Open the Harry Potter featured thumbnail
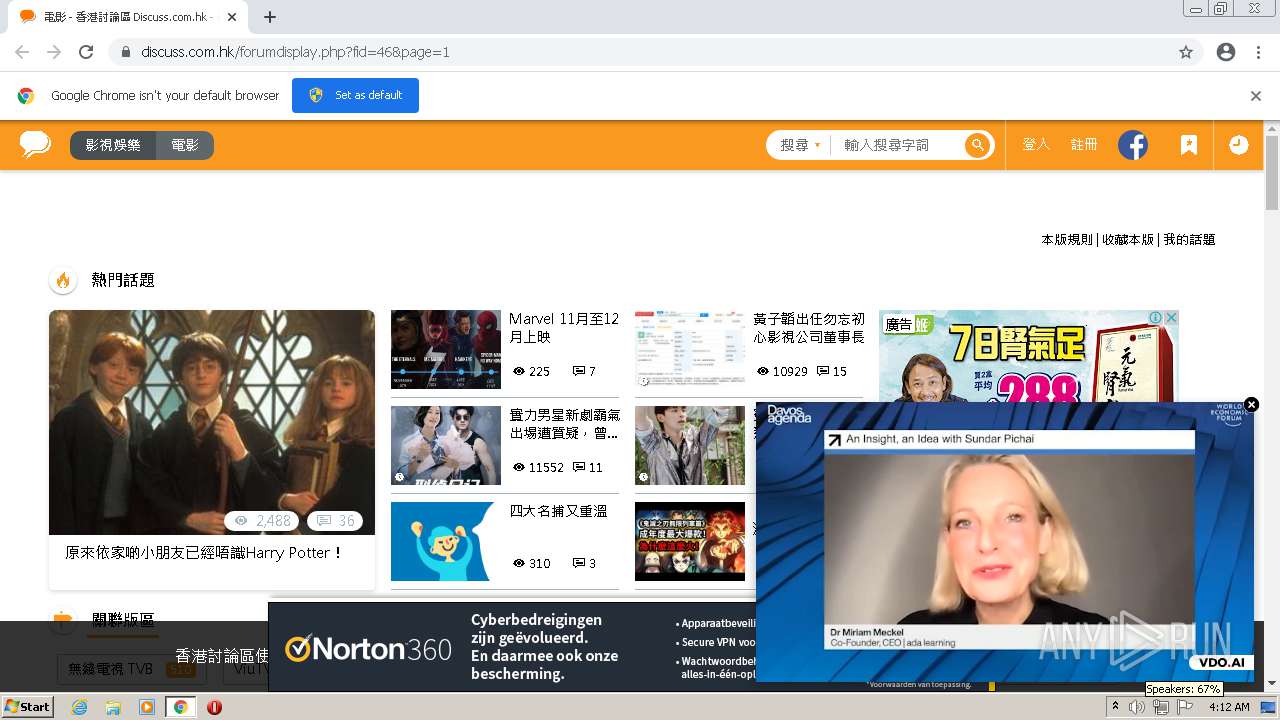 coord(212,422)
